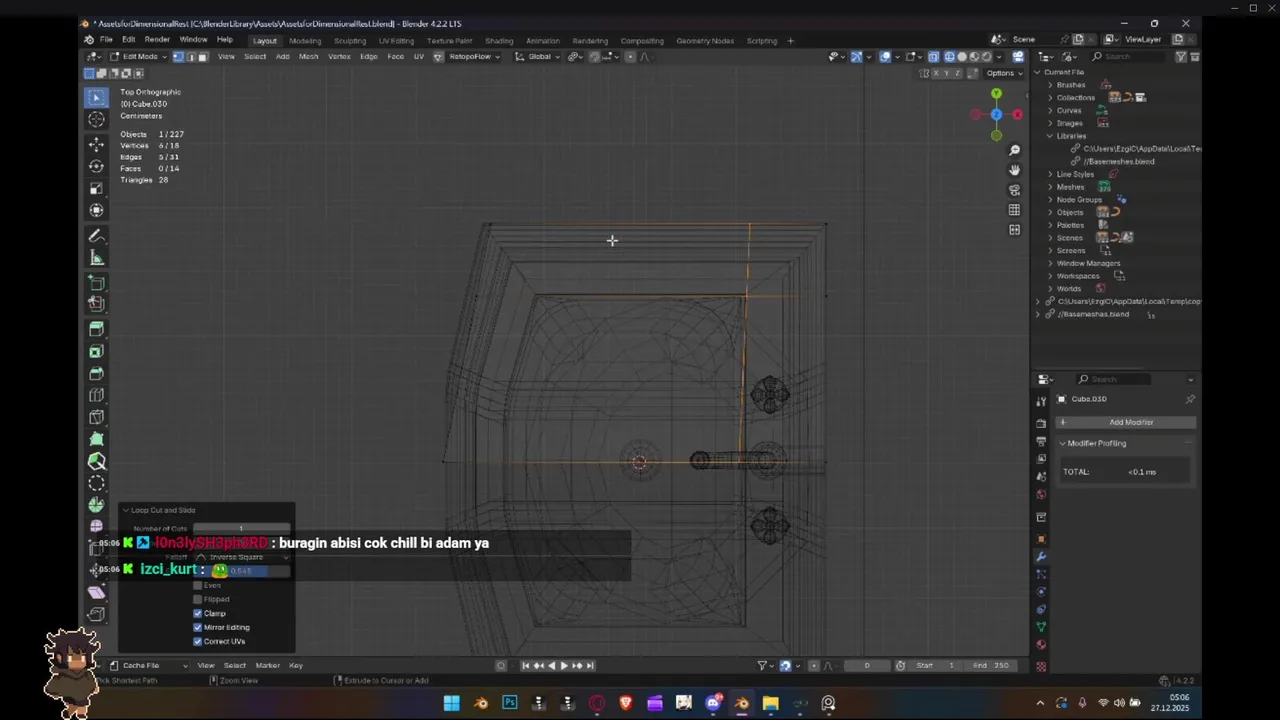The image size is (1280, 720).
Task: Toggle the Even checkbox
Action: pyautogui.click(x=198, y=585)
